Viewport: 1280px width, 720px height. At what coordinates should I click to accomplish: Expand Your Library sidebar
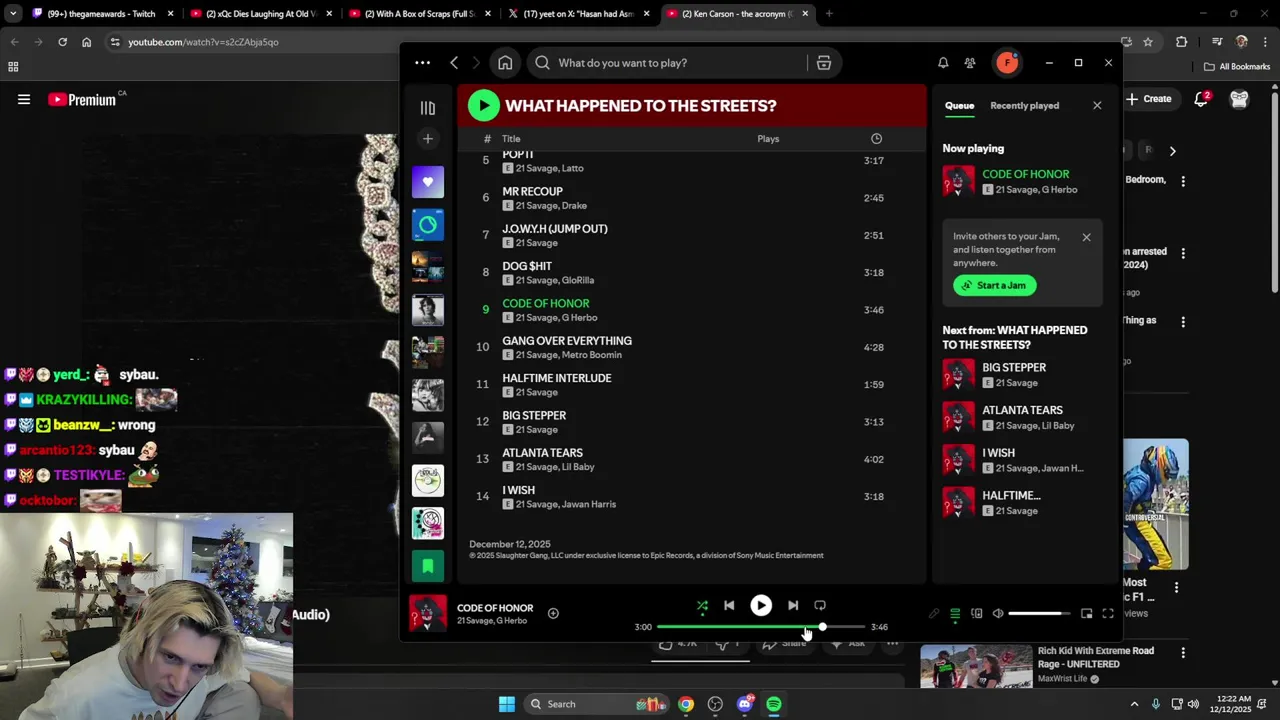[x=428, y=108]
